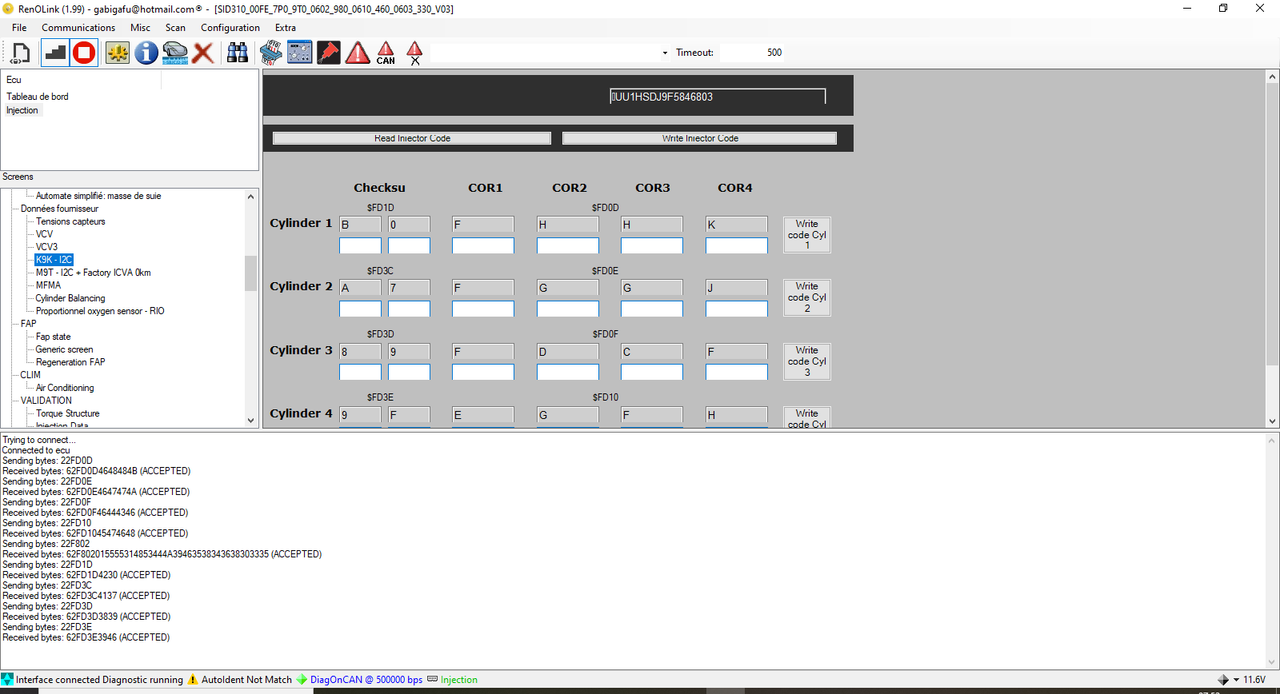
Task: Click the new document toolbar icon
Action: click(20, 52)
